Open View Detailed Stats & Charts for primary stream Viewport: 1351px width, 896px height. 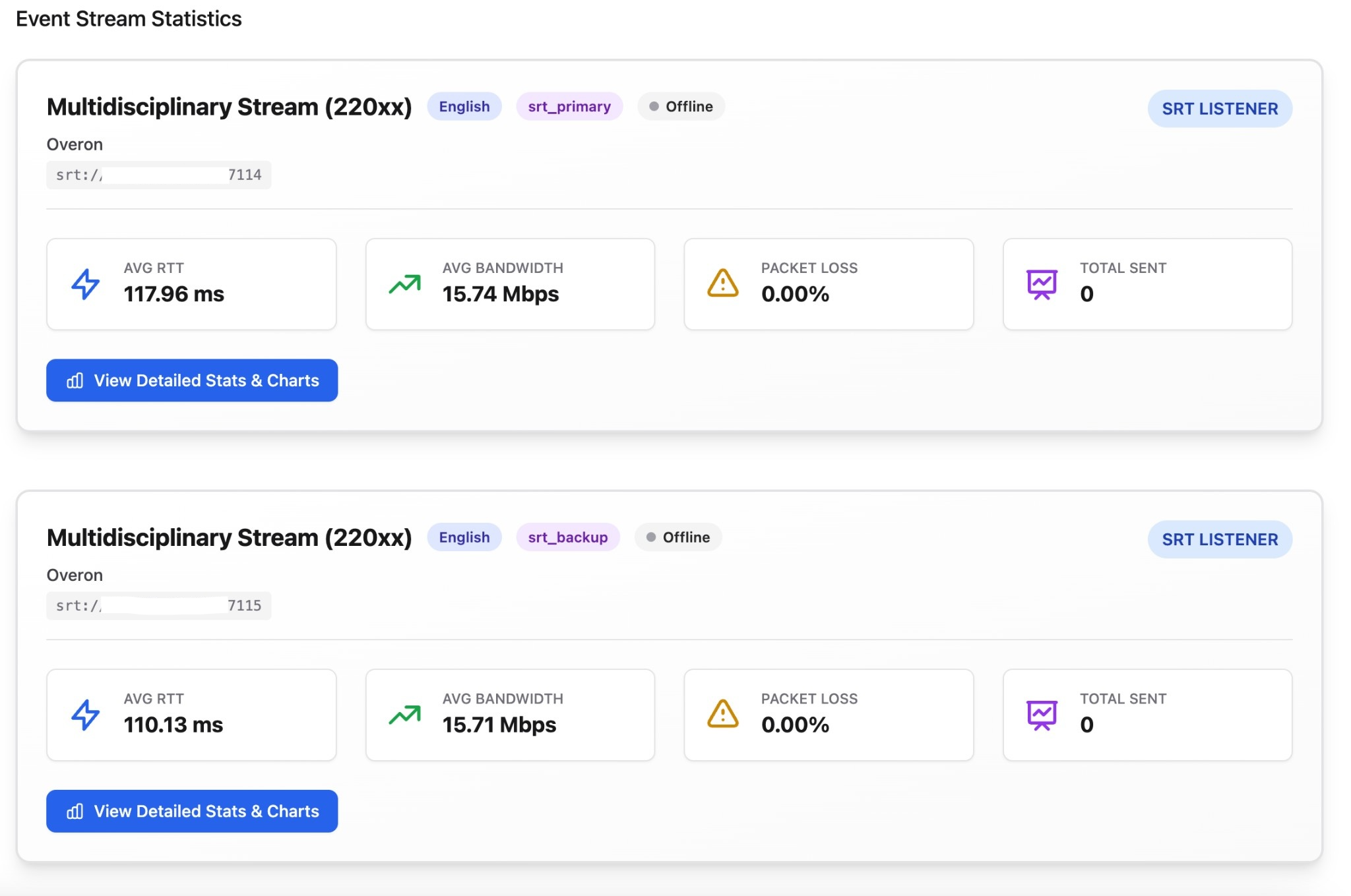(191, 380)
